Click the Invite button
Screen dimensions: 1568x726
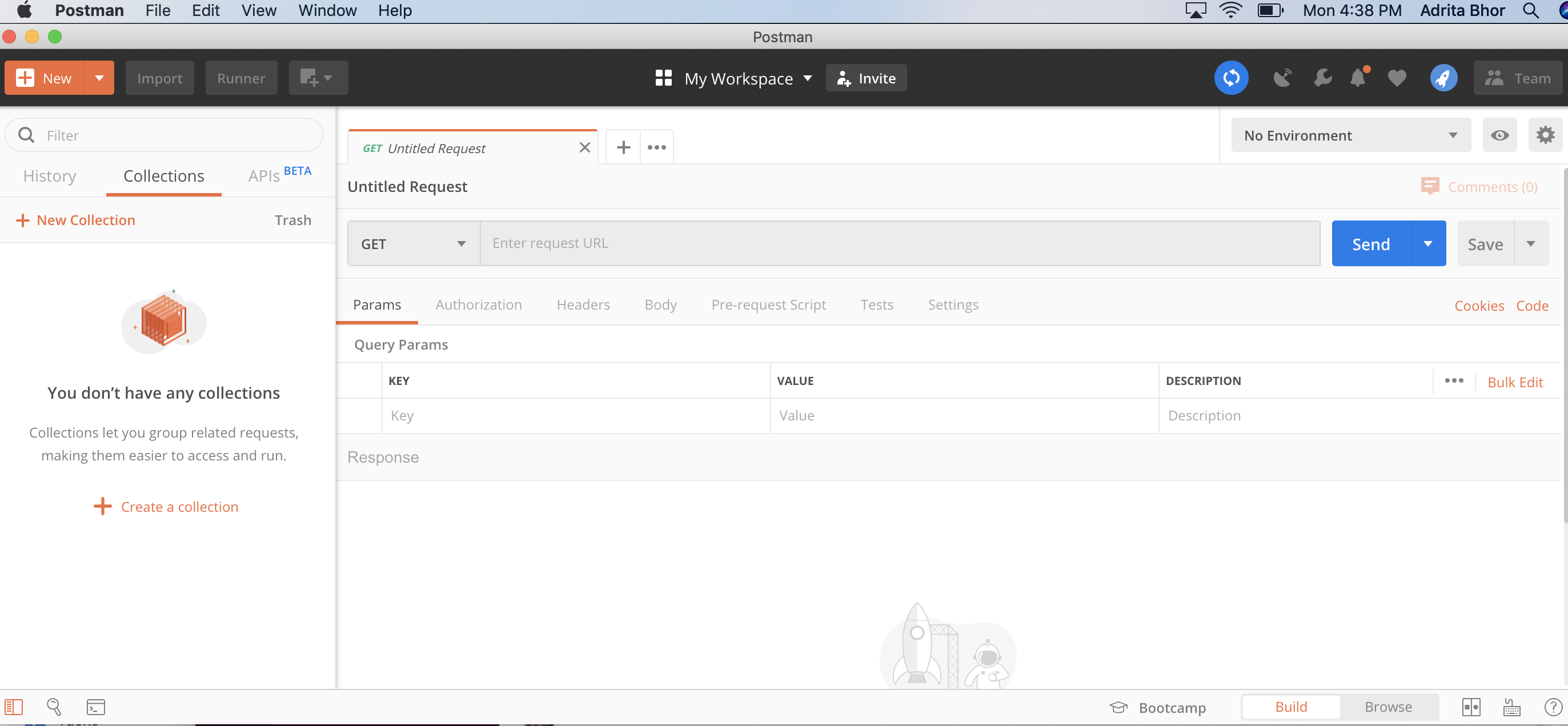point(865,77)
